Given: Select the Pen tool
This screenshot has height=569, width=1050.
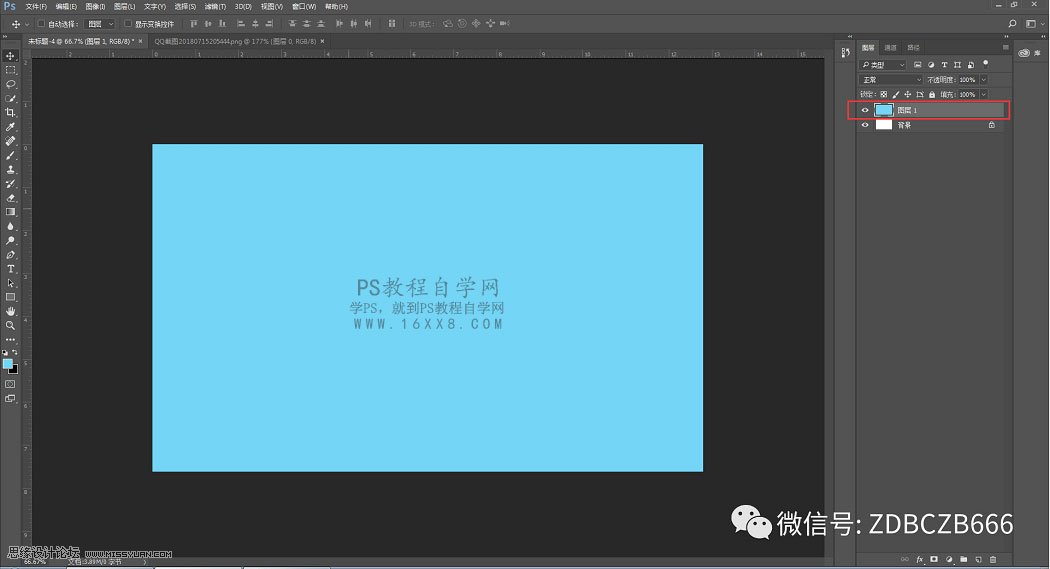Looking at the screenshot, I should coord(10,254).
